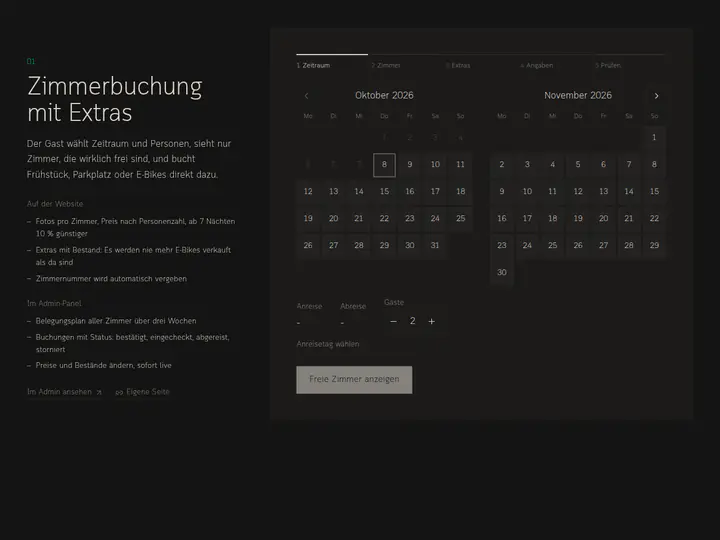Choose November 5 in calendar
The width and height of the screenshot is (720, 540).
point(578,165)
